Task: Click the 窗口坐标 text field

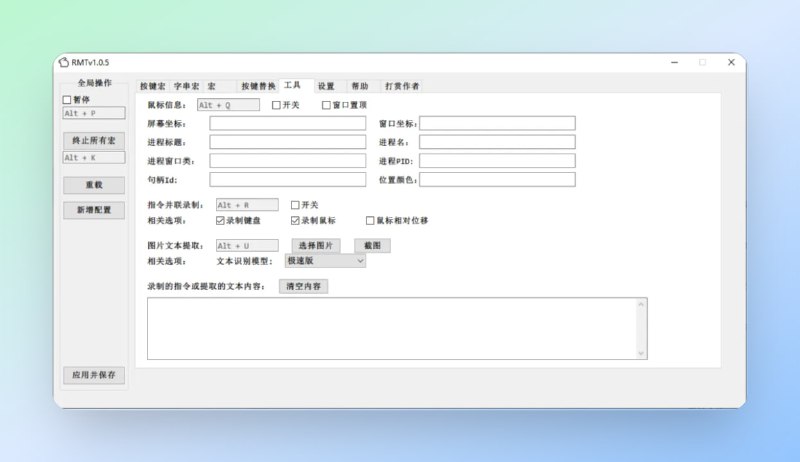Action: pyautogui.click(x=497, y=123)
